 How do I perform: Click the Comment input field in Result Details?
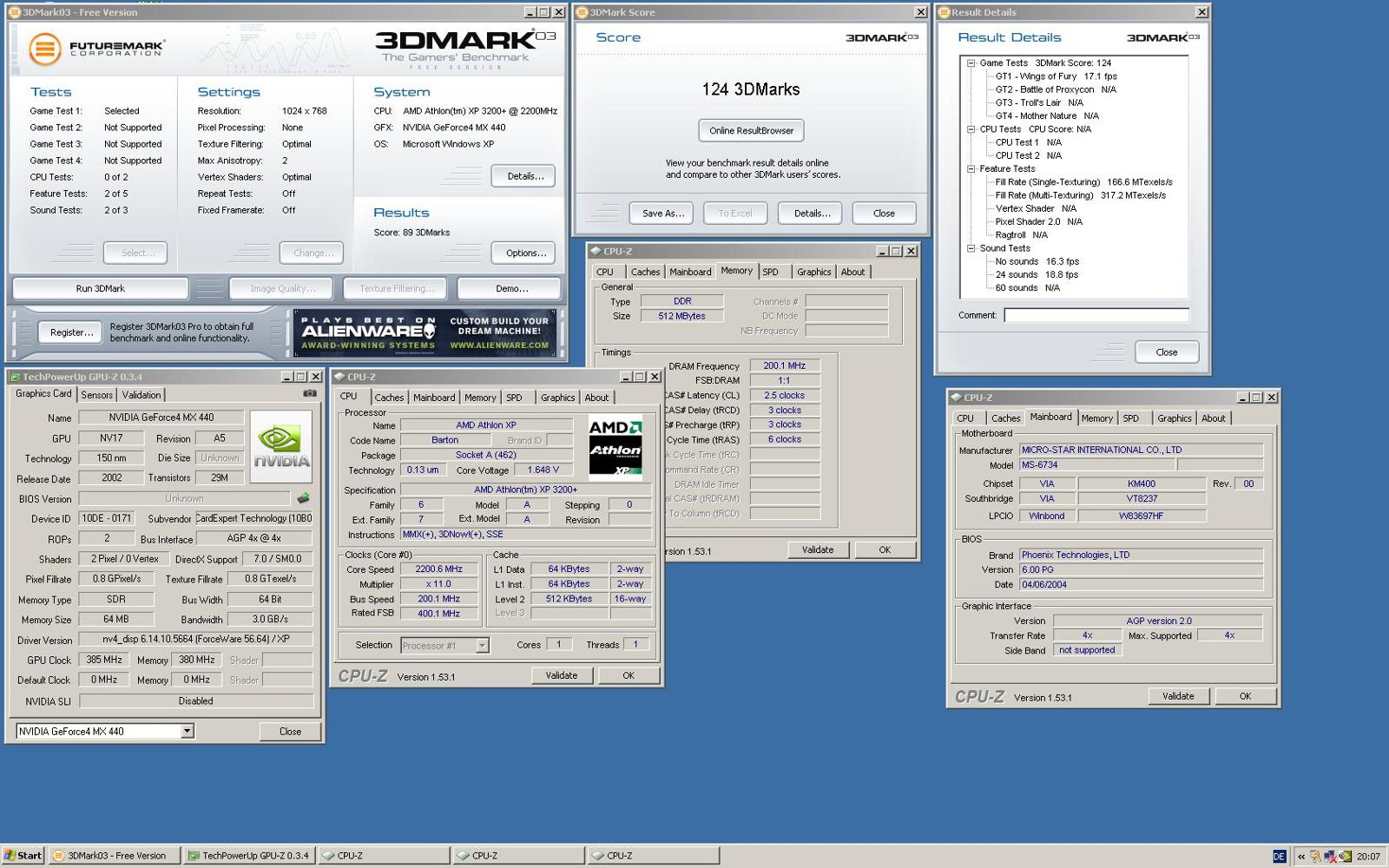(1096, 315)
